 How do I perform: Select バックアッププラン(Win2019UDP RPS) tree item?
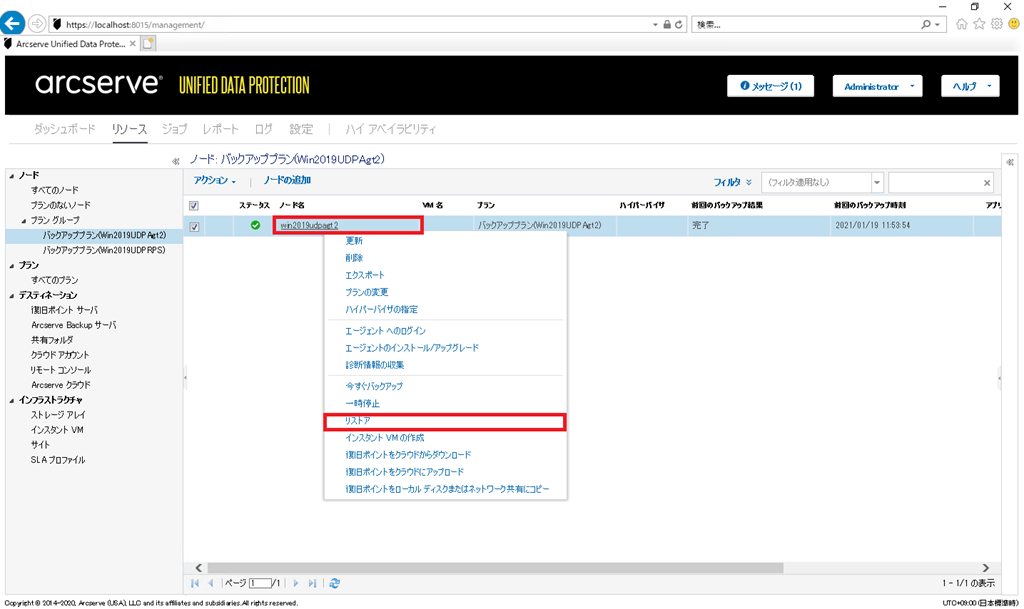click(104, 251)
